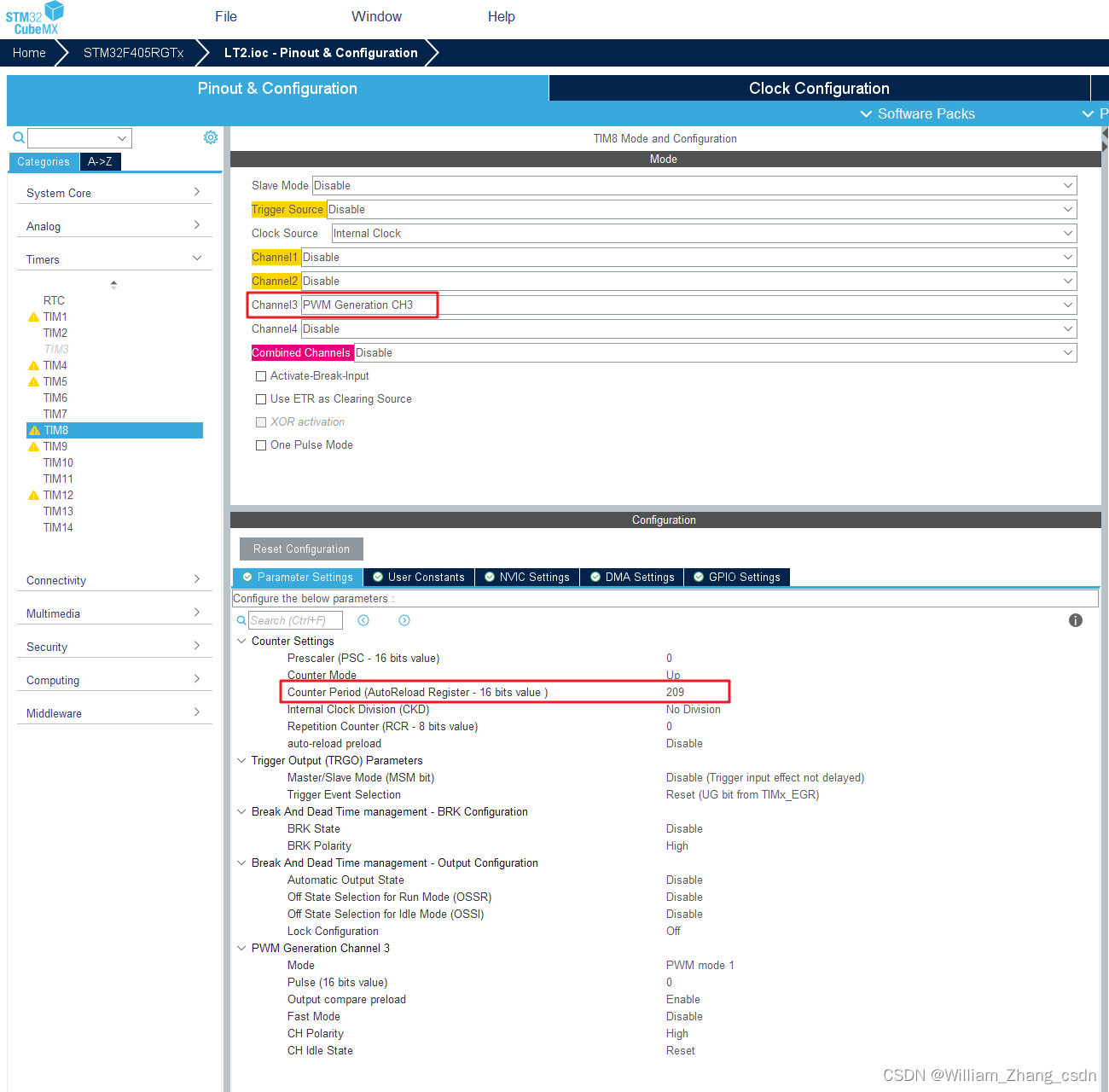1109x1092 pixels.
Task: Collapse Trigger Output (TRGO) Parameters section
Action: [241, 760]
